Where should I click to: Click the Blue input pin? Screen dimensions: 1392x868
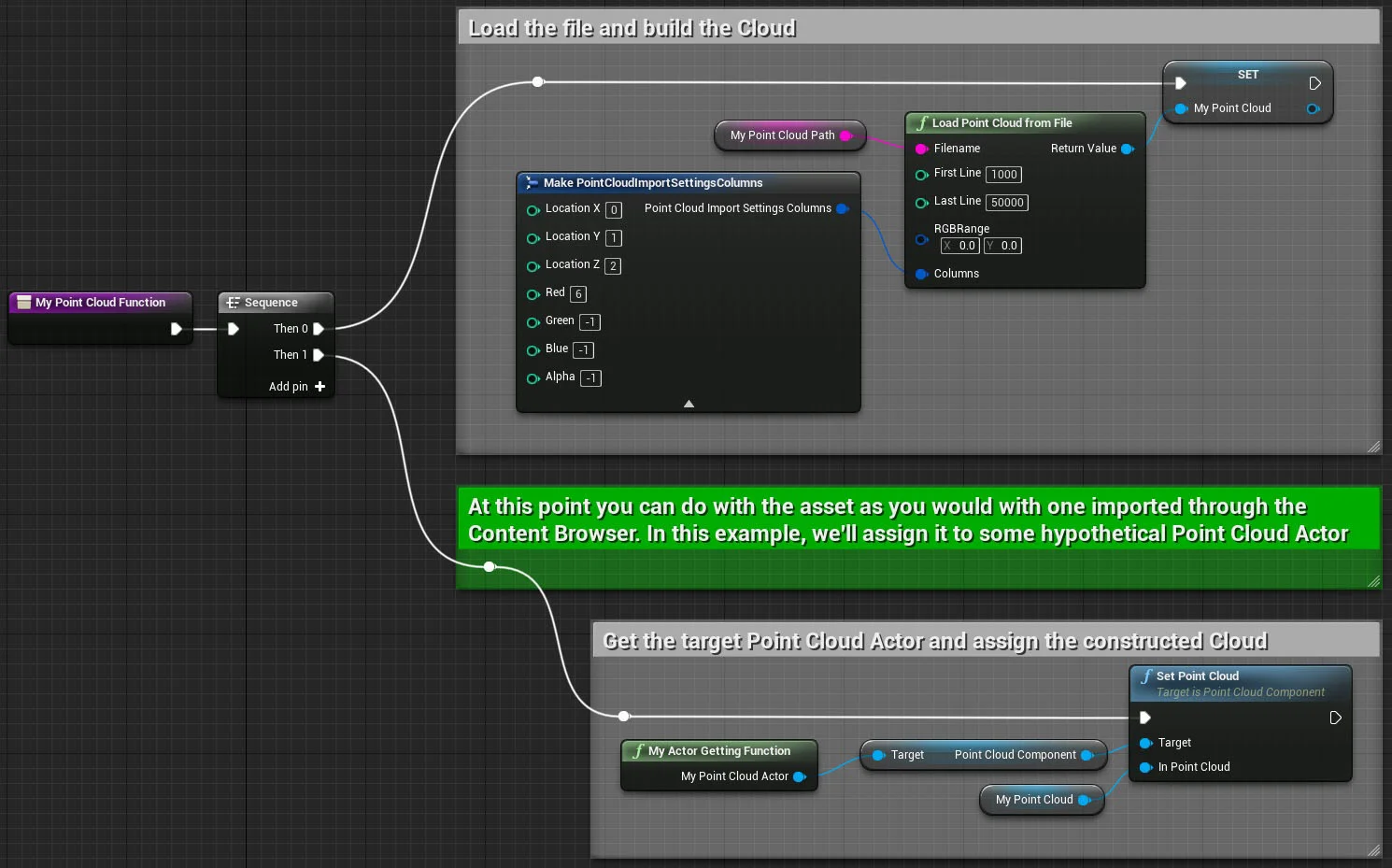(x=533, y=350)
